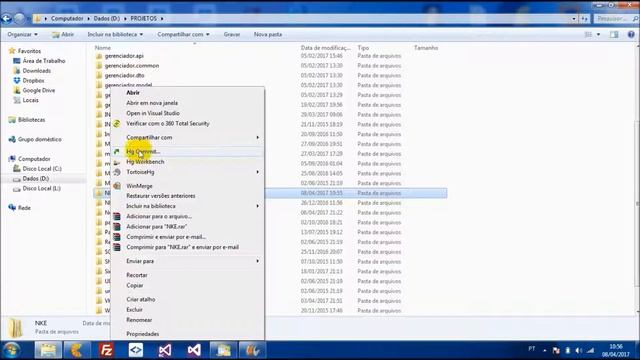The width and height of the screenshot is (640, 360).
Task: Click Adicionar para "NKE.rar"
Action: [156, 227]
